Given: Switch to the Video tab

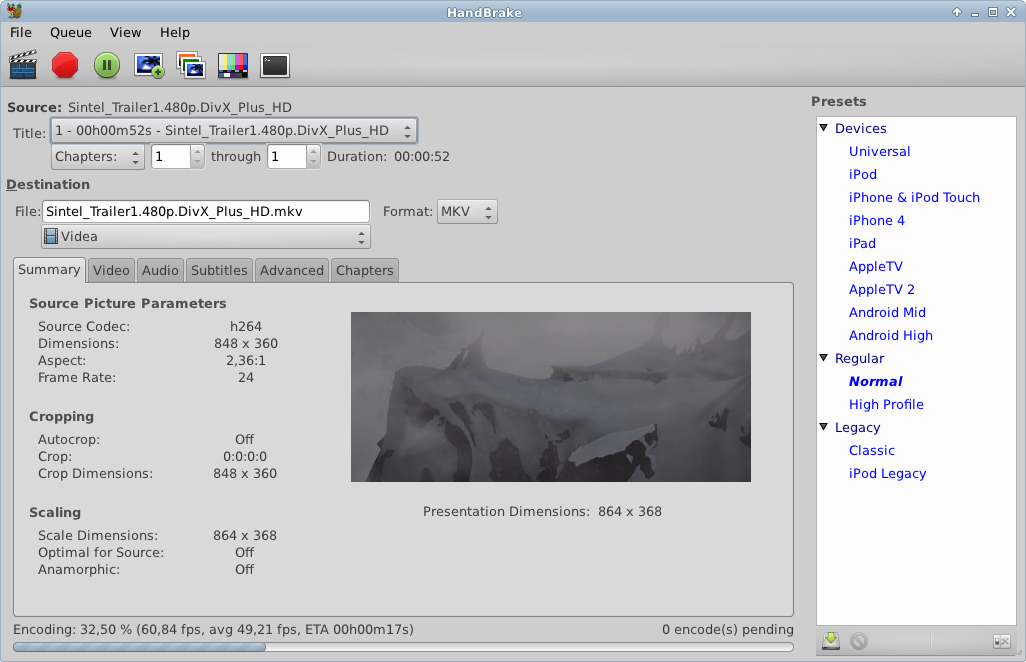Looking at the screenshot, I should pos(111,270).
